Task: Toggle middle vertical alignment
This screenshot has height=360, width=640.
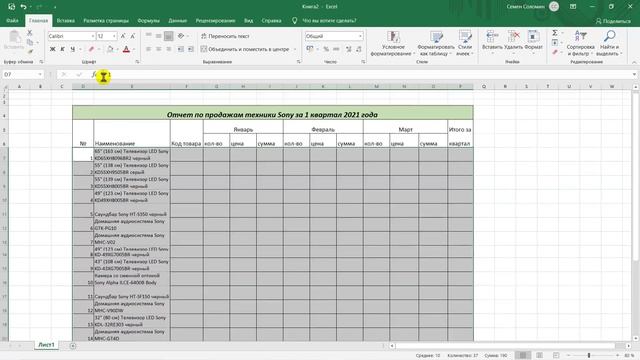Action: coord(158,36)
